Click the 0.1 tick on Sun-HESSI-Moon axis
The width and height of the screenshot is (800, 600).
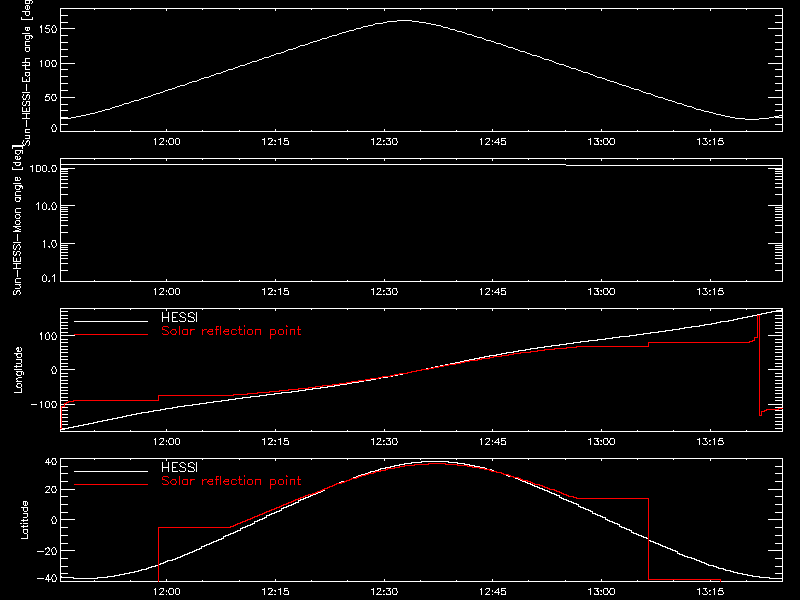[49, 278]
